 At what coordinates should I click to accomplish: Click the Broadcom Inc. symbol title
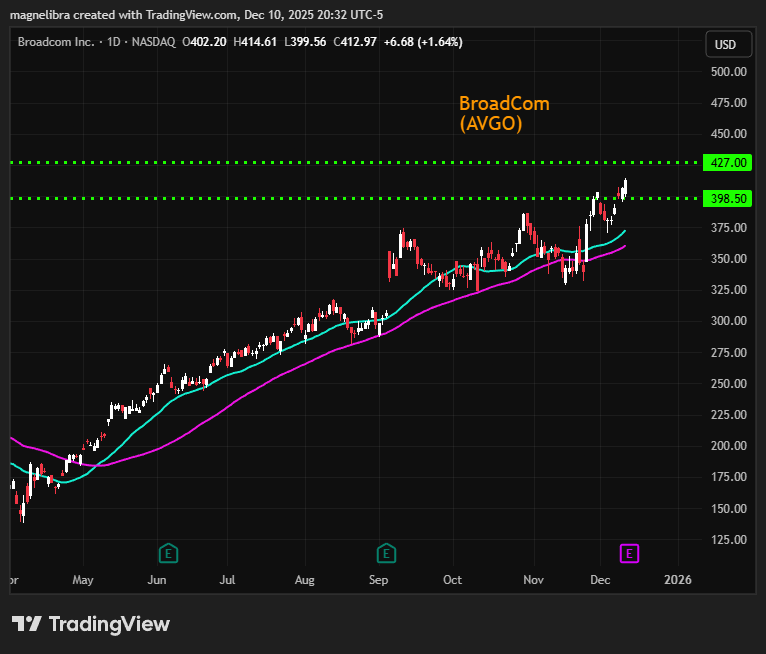56,42
